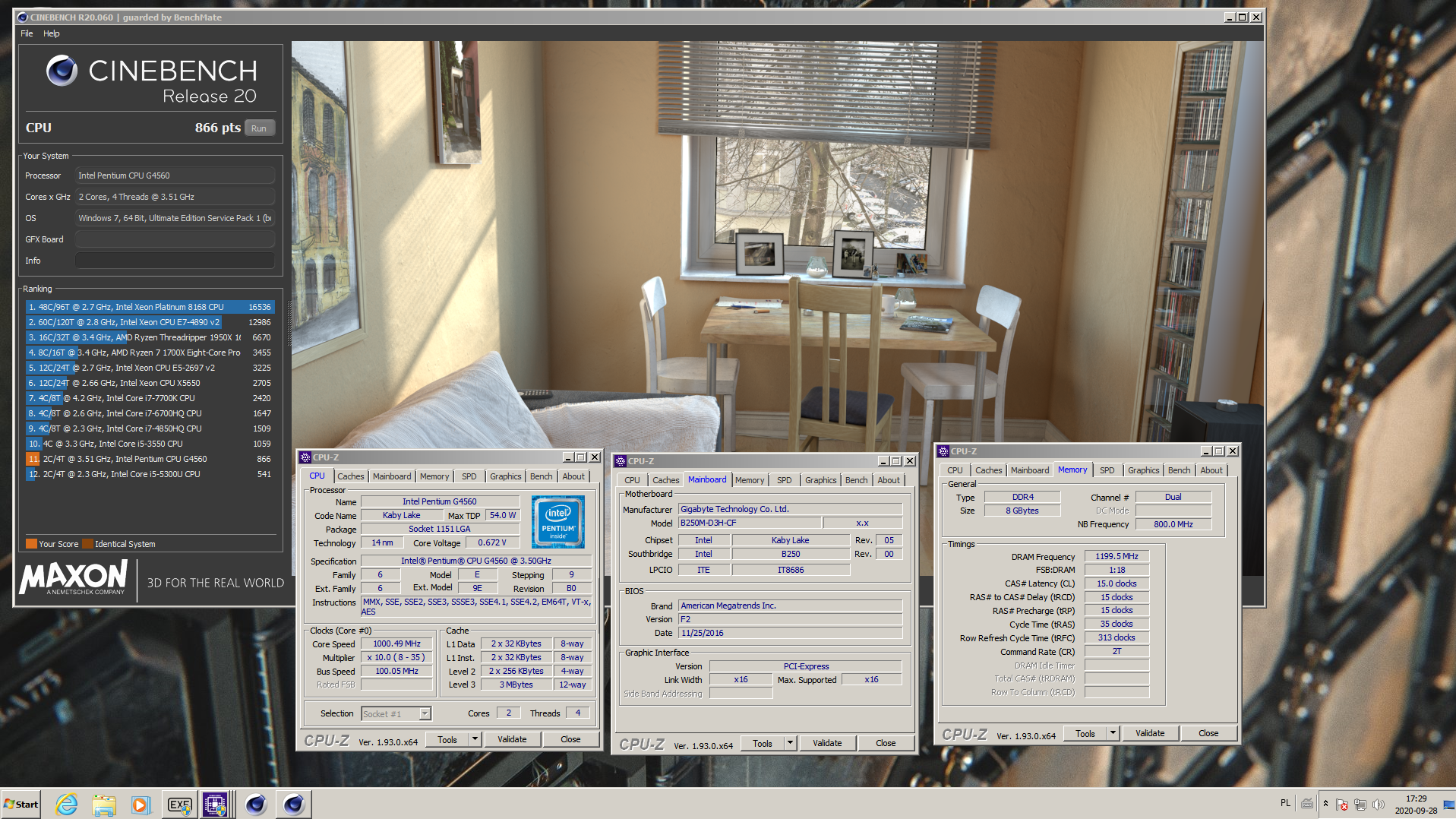Select ranking row Intel Pentium G4560
Screen dimensions: 1456x819
coord(150,459)
